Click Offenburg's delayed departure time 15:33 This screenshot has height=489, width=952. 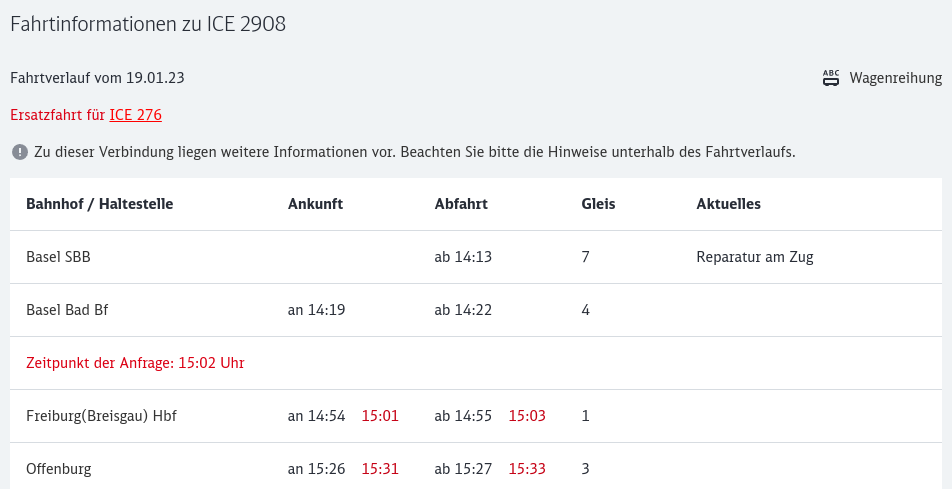pyautogui.click(x=527, y=468)
